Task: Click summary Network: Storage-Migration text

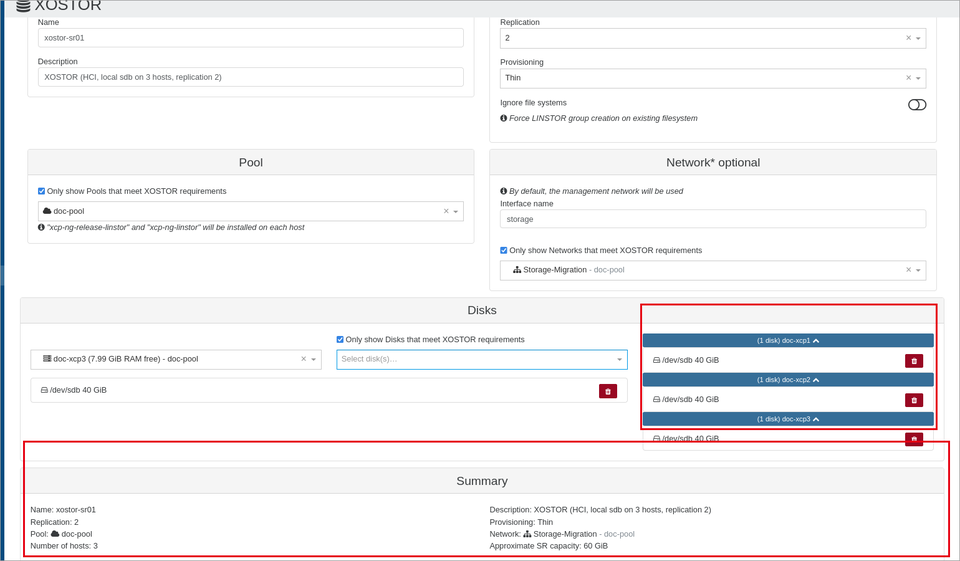Action: 562,534
